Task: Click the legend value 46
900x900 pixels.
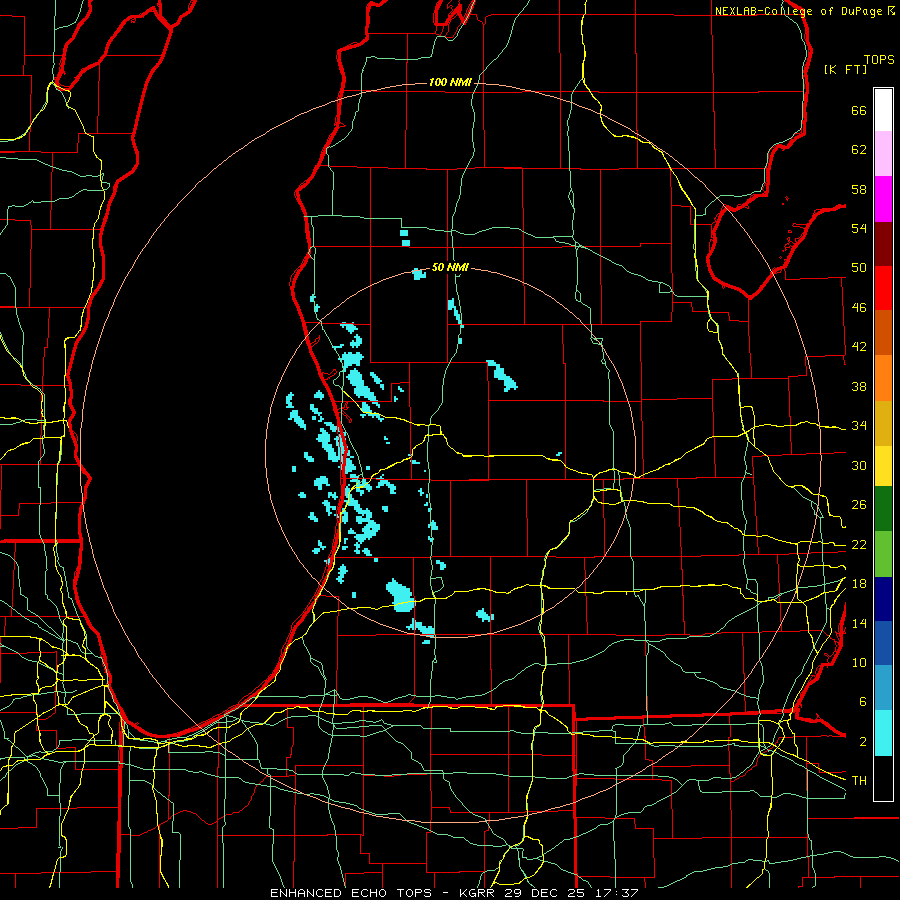Action: 859,308
